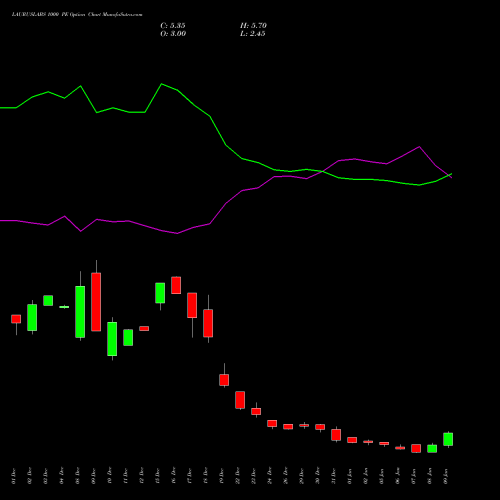
Task: Click the LAURUSLABS 1000 PE chart title
Action: pos(77,15)
